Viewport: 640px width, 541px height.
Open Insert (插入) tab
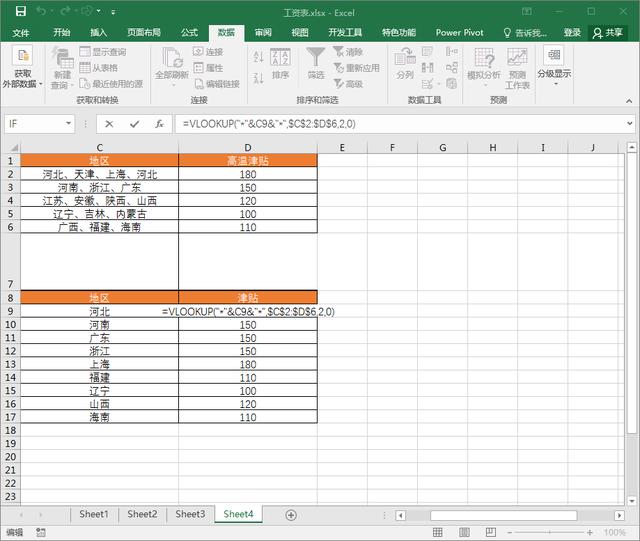98,33
